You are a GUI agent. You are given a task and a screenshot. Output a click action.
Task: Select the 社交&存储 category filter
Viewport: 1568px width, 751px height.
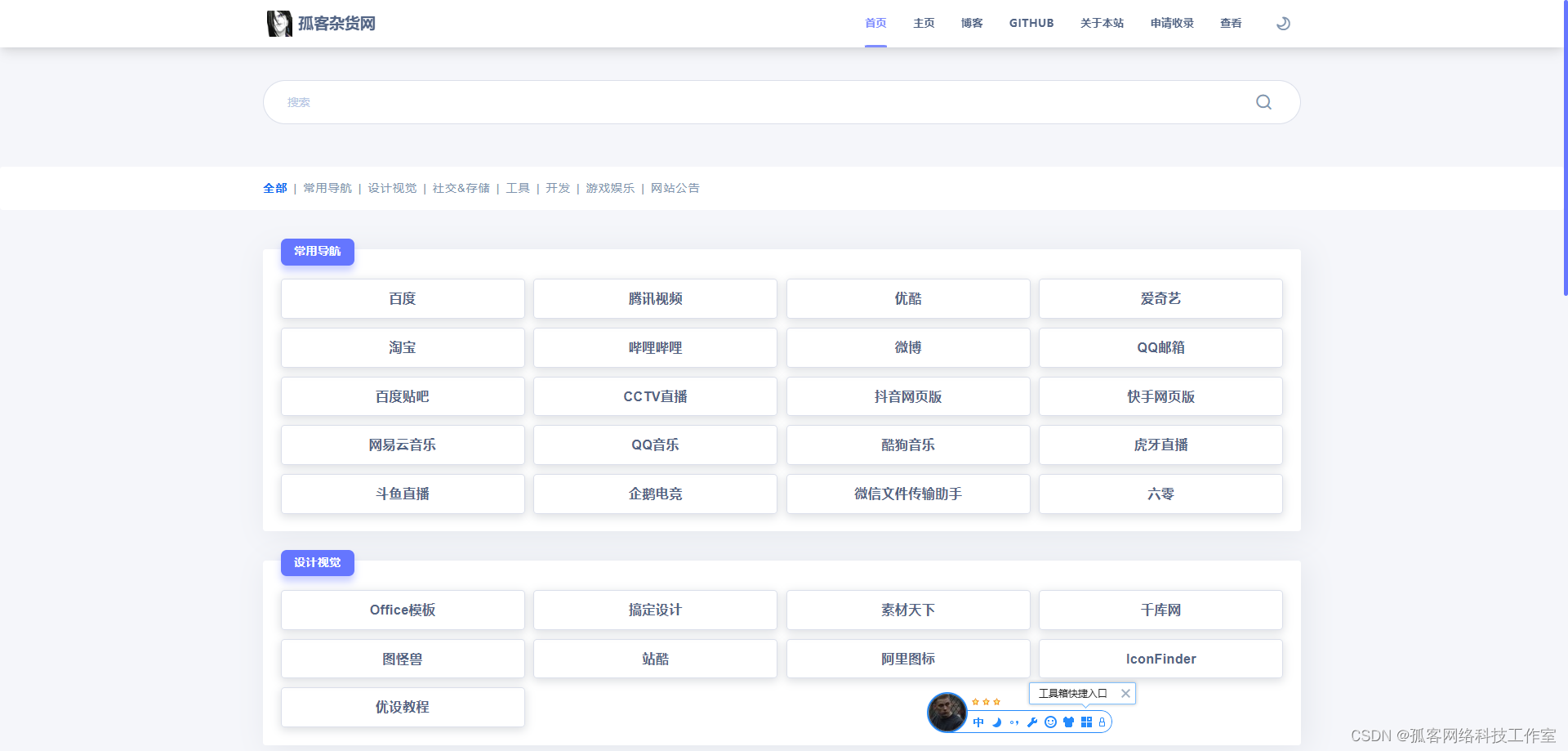461,188
